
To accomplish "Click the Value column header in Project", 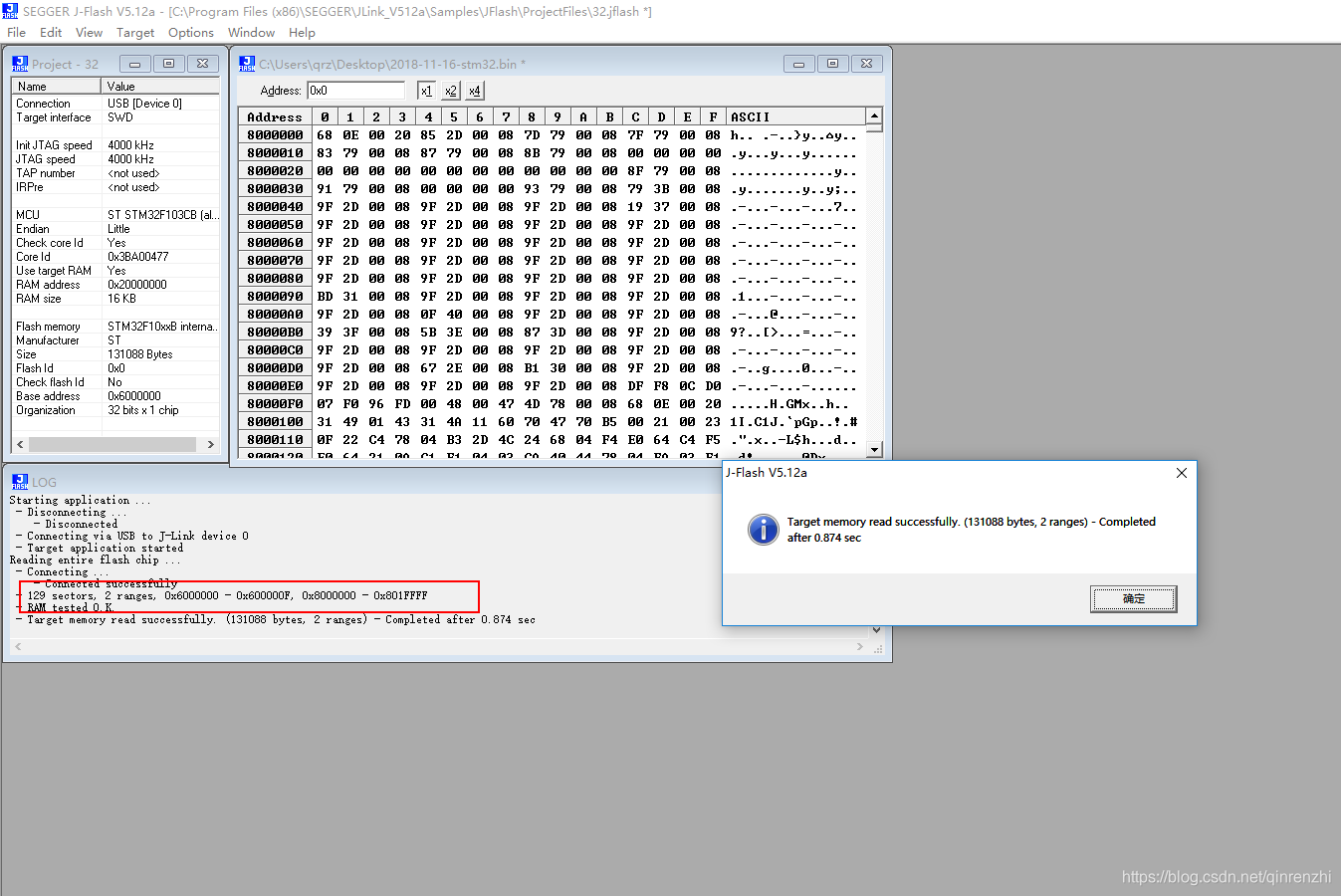I will (161, 87).
